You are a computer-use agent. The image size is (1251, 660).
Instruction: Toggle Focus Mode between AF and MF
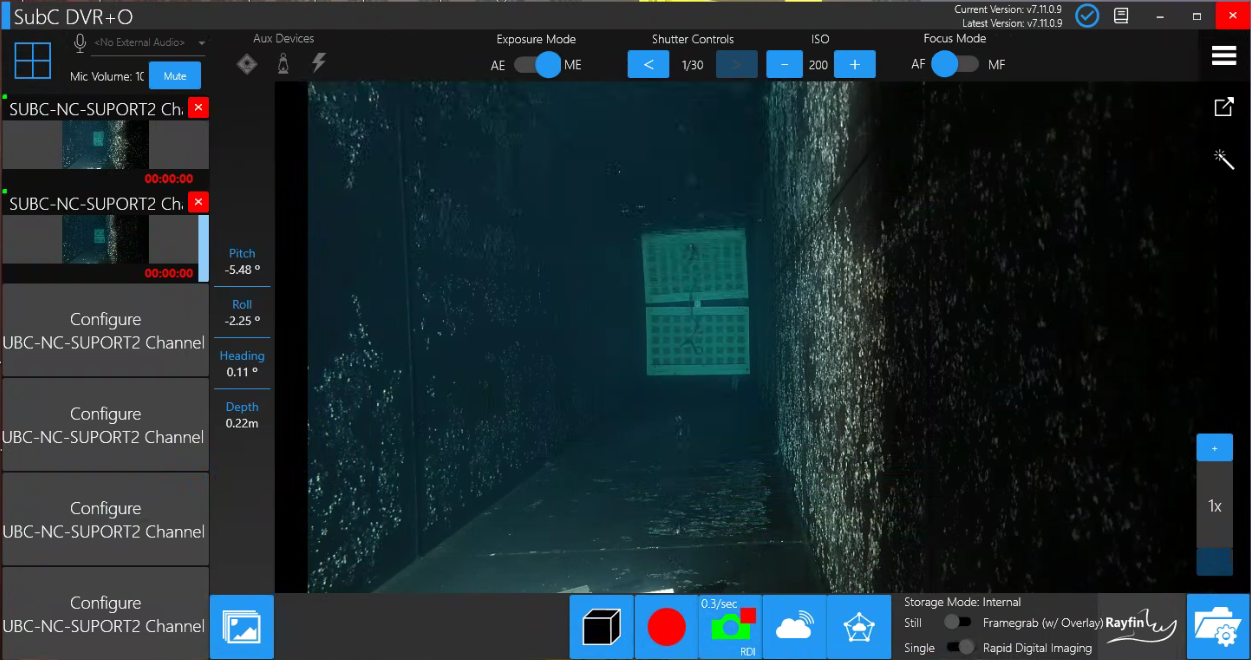click(955, 65)
